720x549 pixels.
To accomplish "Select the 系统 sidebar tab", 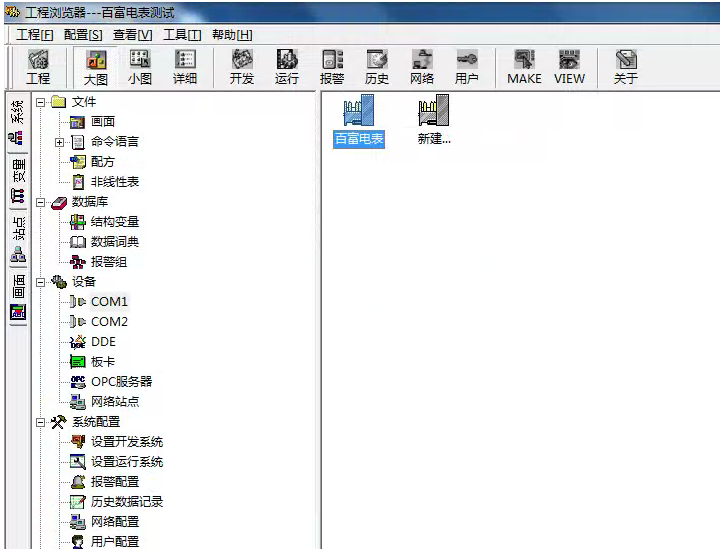I will [x=17, y=123].
